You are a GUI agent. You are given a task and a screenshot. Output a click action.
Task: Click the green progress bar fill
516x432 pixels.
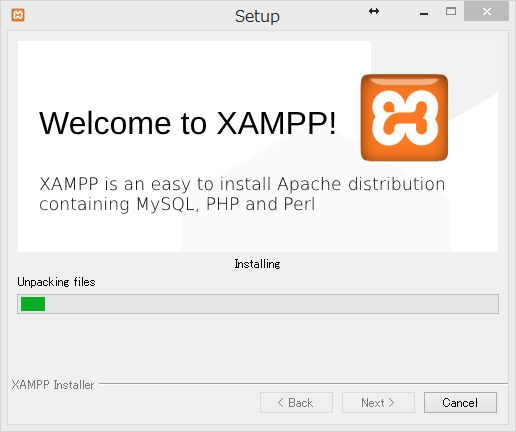(x=33, y=304)
